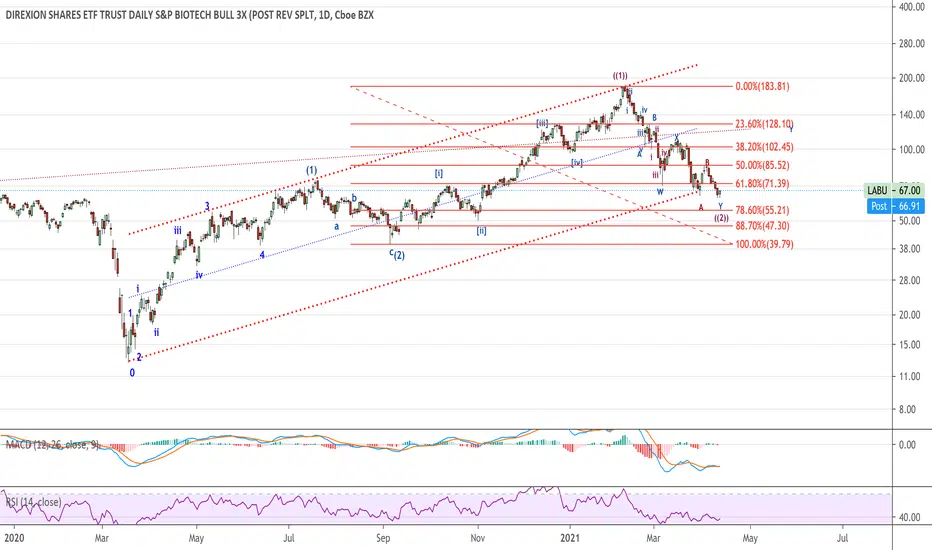Select the [iv] wave label
The width and height of the screenshot is (932, 550).
577,162
